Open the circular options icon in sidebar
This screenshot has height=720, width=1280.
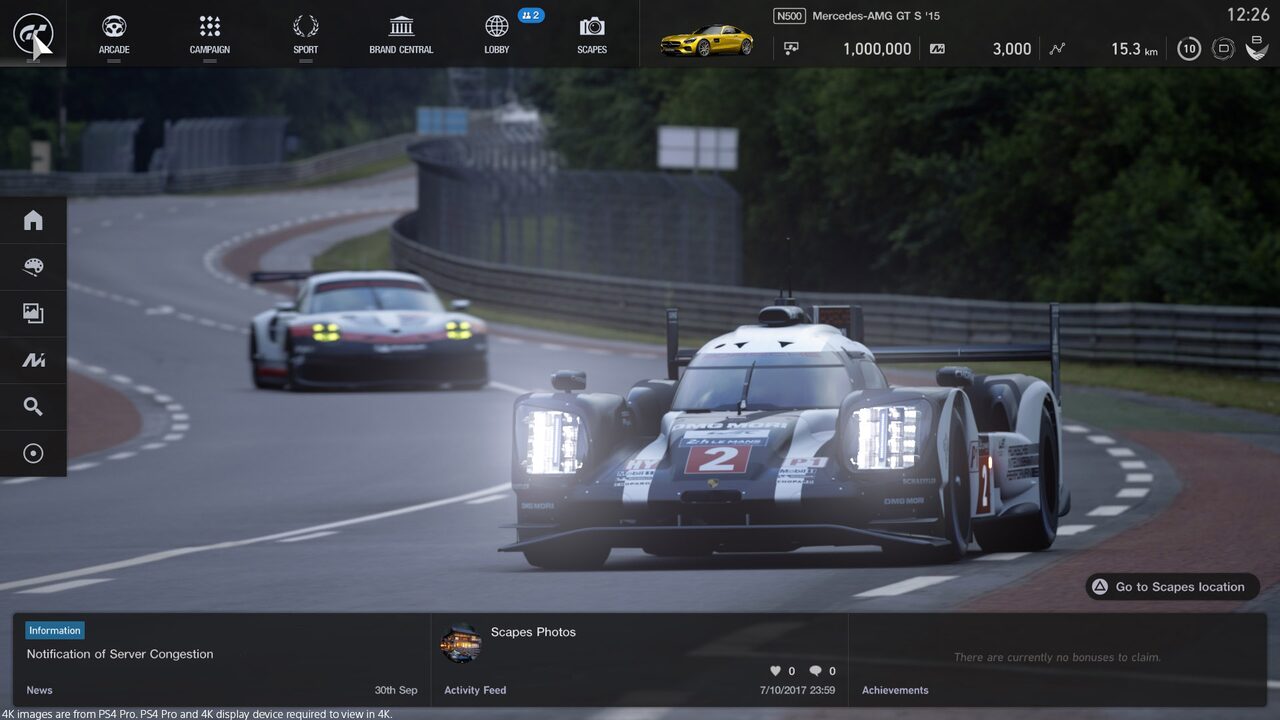tap(33, 453)
